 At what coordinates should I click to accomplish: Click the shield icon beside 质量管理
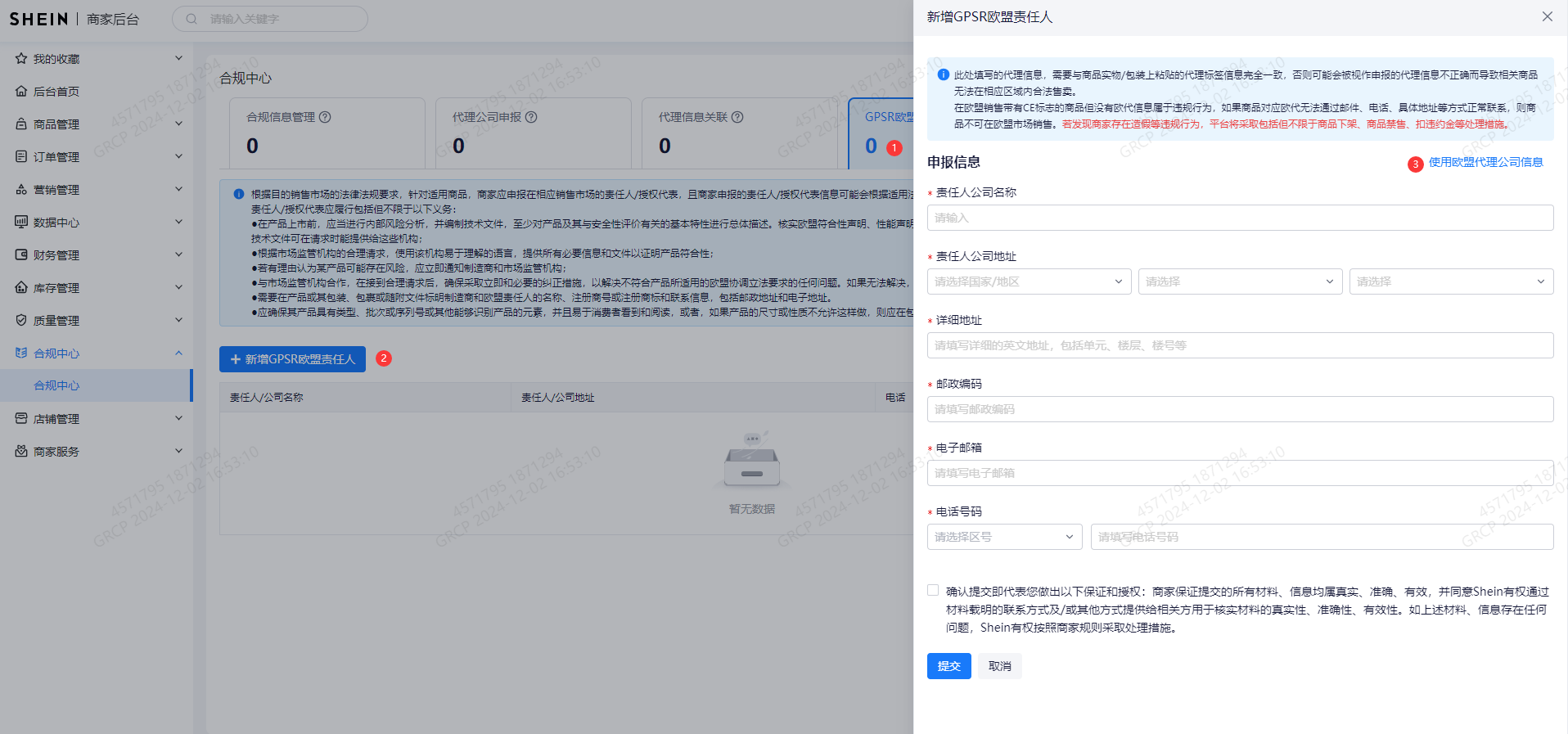pos(21,320)
